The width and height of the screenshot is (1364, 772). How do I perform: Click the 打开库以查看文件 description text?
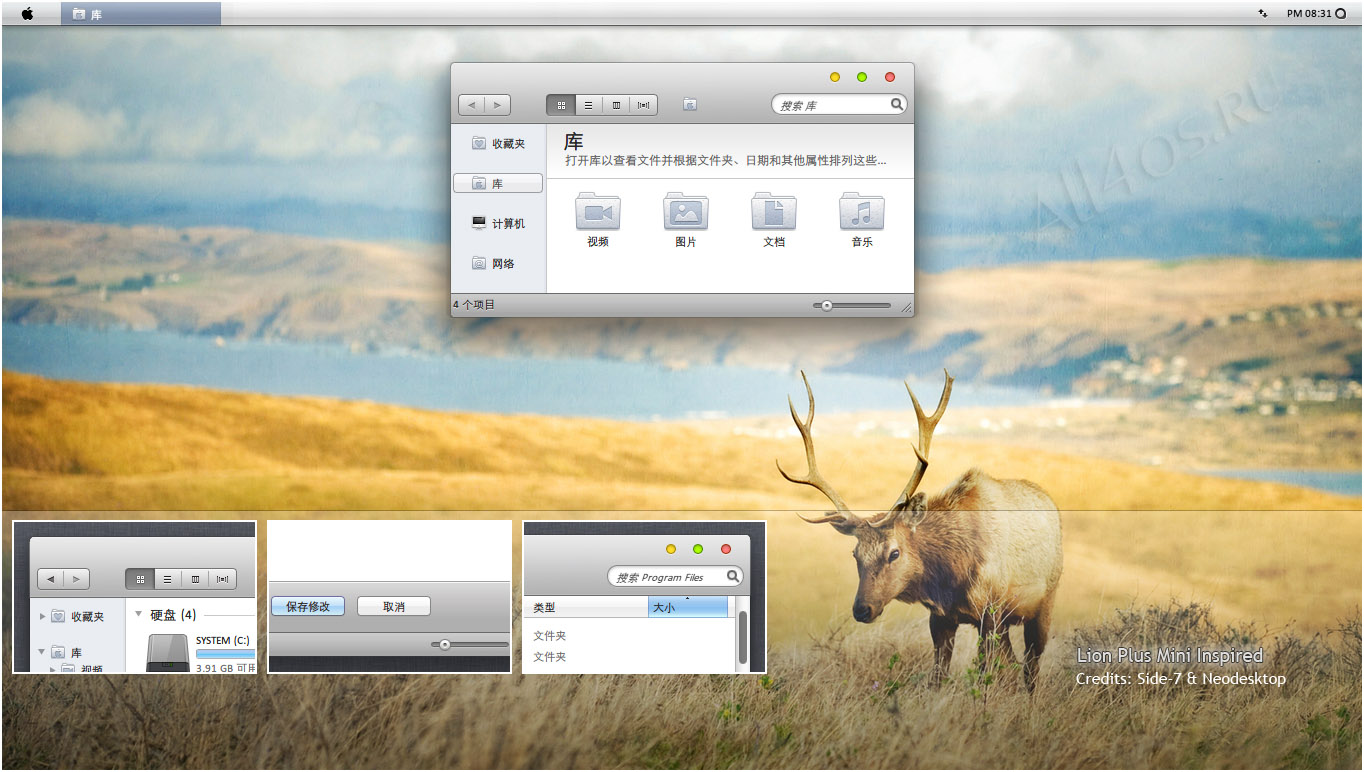coord(725,160)
